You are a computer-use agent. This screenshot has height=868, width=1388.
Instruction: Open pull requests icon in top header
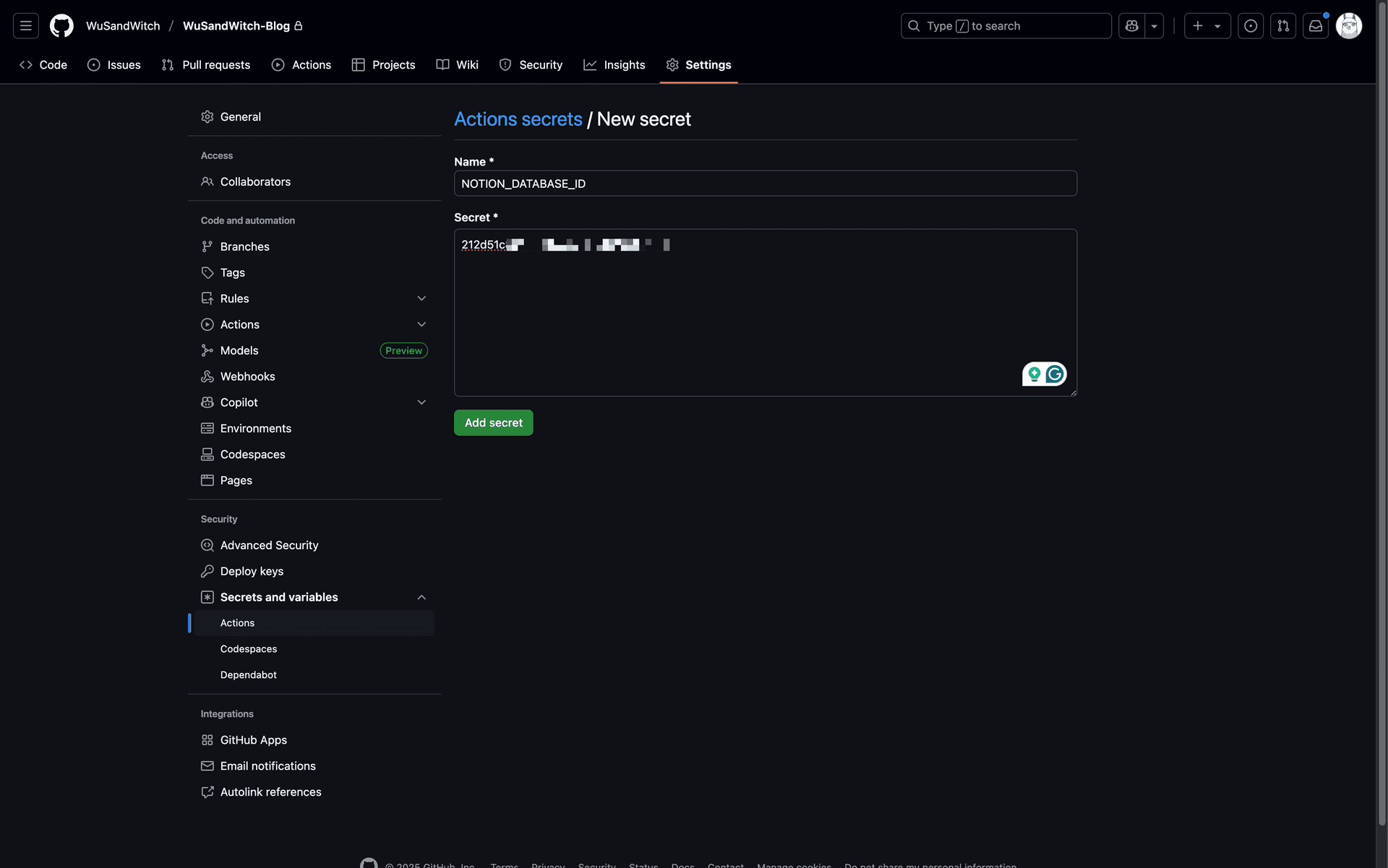[1283, 26]
